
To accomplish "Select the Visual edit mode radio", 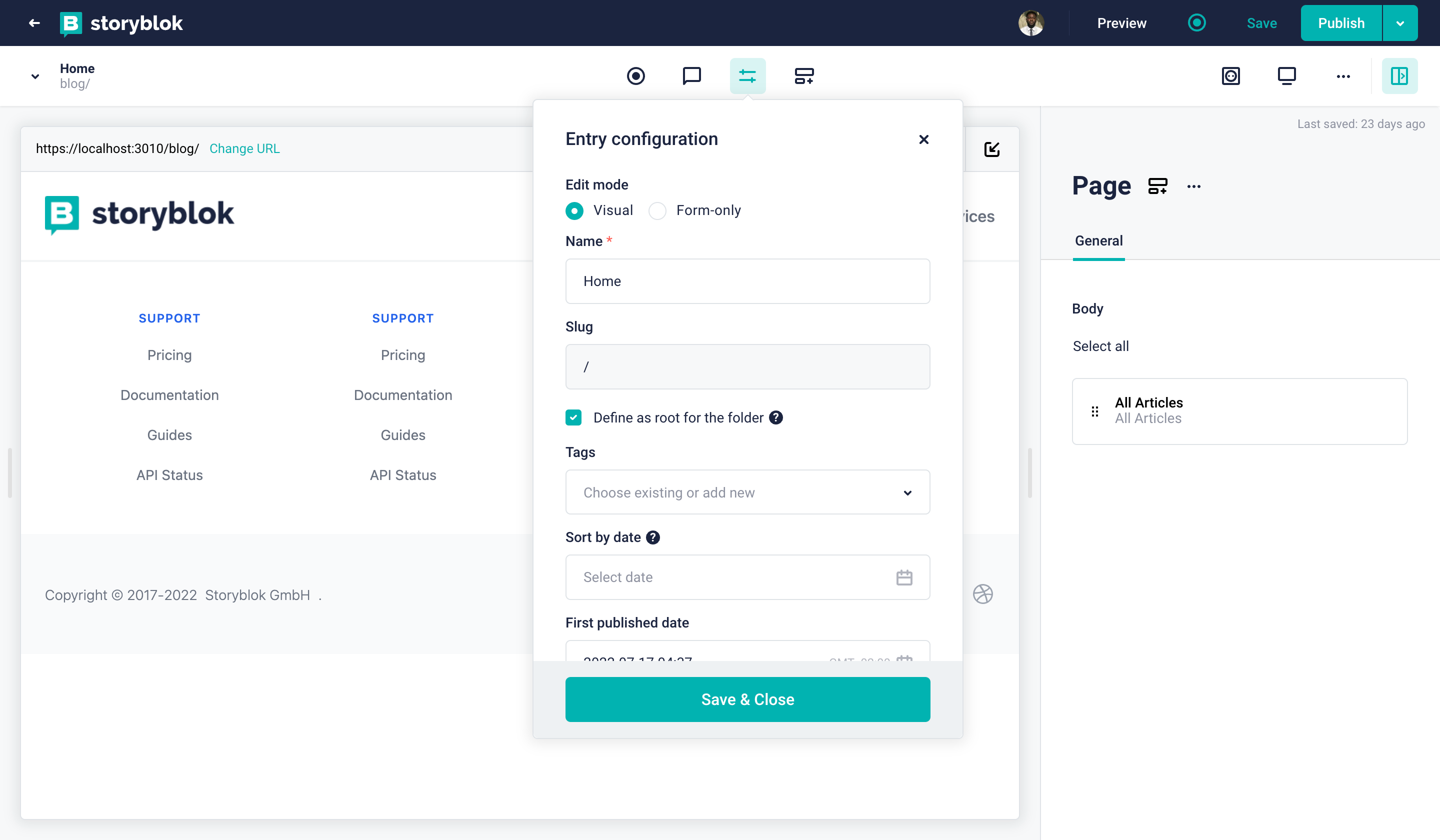I will 574,211.
